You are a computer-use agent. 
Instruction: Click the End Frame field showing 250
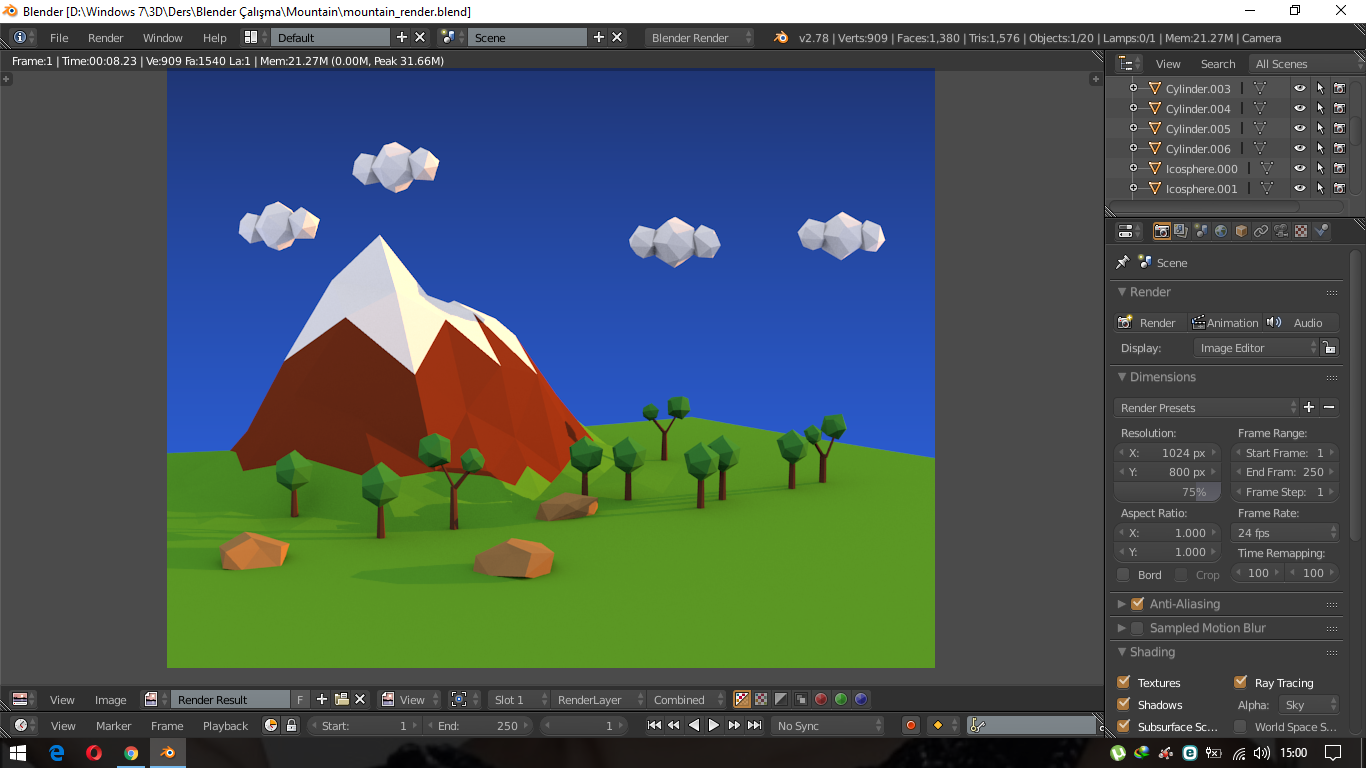pos(1284,471)
